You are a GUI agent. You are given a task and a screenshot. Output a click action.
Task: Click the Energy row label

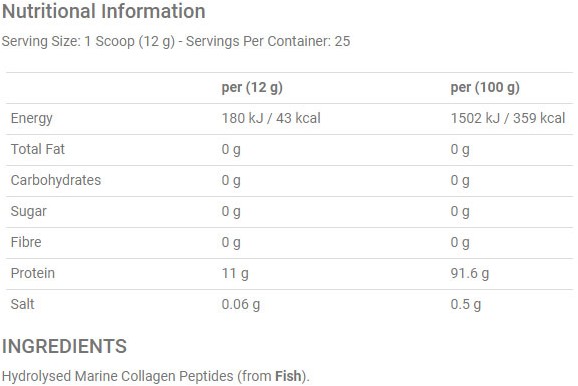click(32, 119)
